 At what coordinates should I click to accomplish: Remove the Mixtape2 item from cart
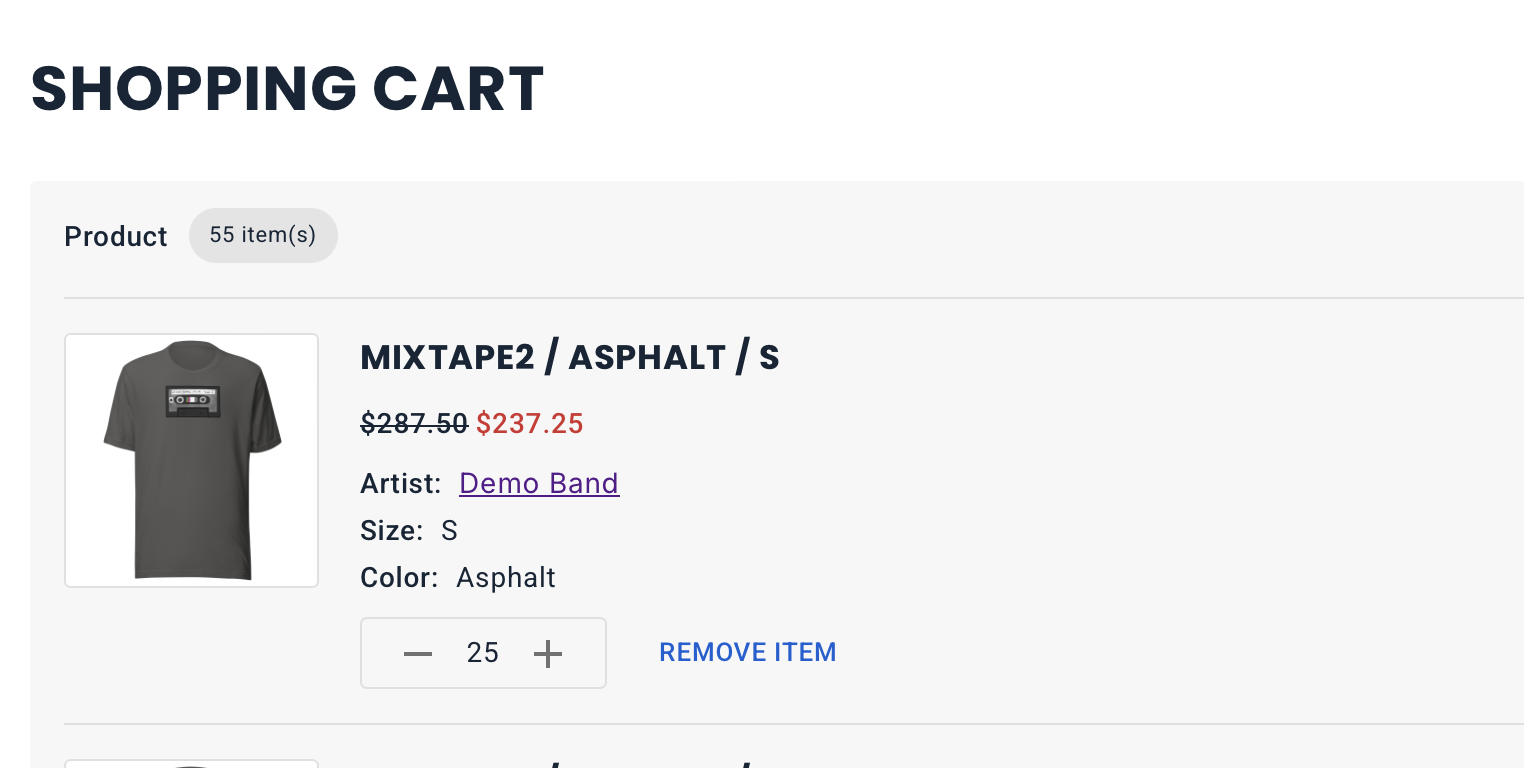[x=748, y=652]
